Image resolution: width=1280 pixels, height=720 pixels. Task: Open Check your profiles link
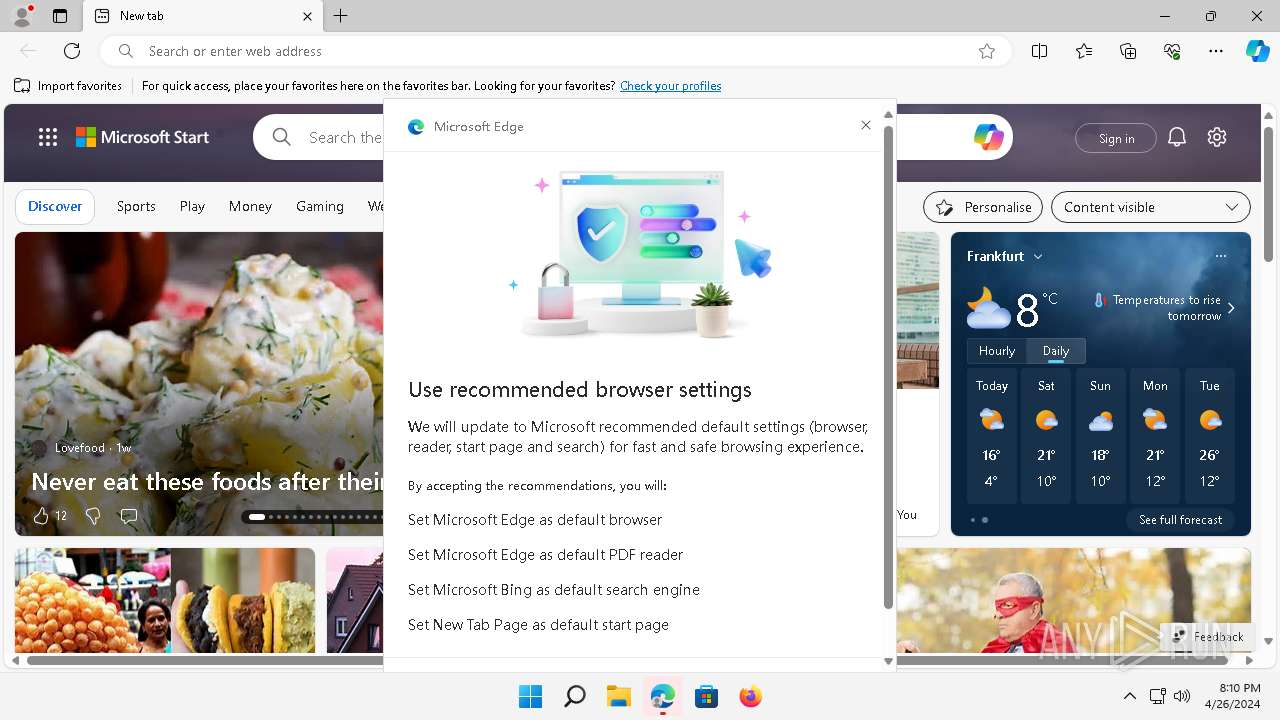click(670, 86)
